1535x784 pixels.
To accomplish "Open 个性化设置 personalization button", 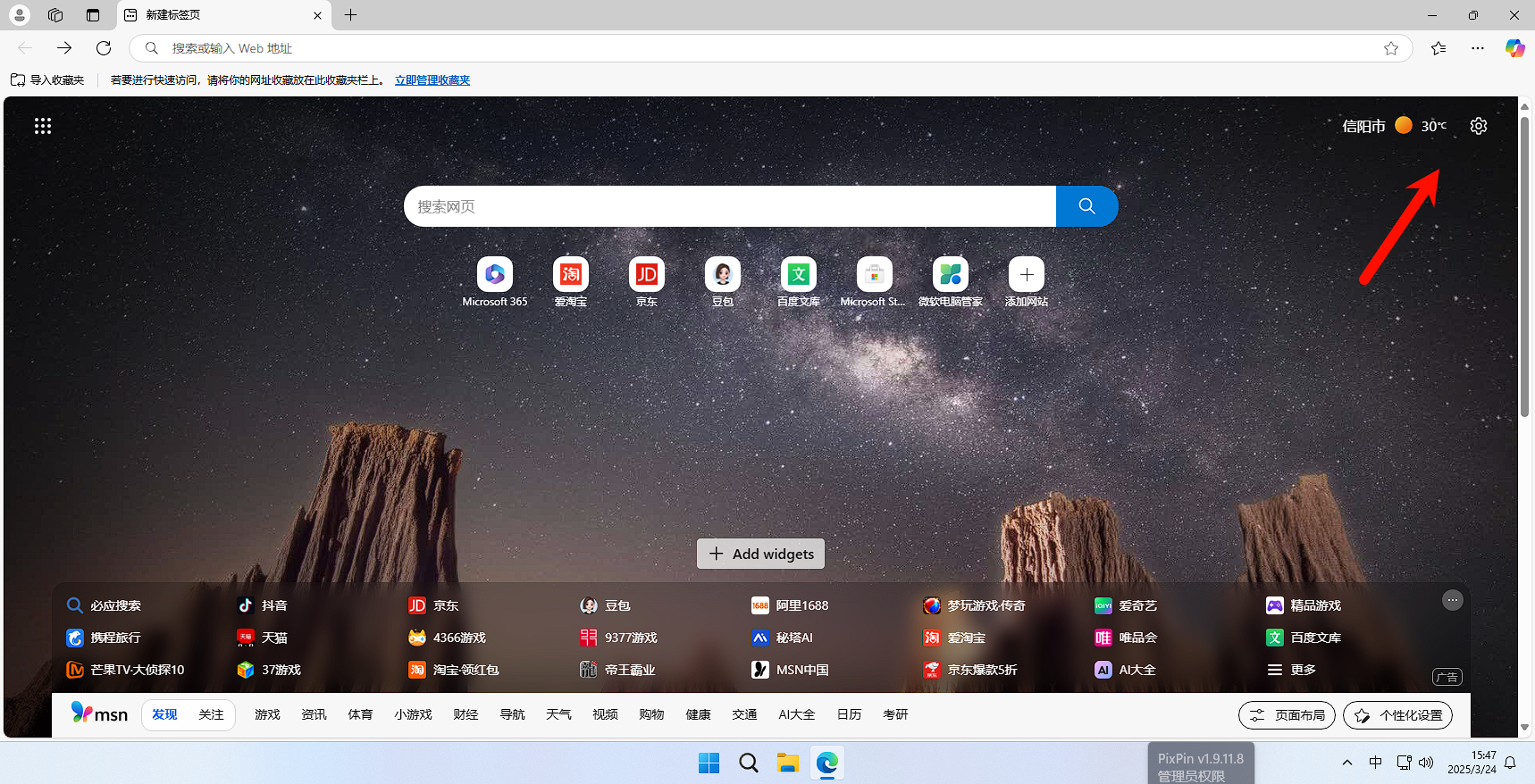I will point(1397,715).
